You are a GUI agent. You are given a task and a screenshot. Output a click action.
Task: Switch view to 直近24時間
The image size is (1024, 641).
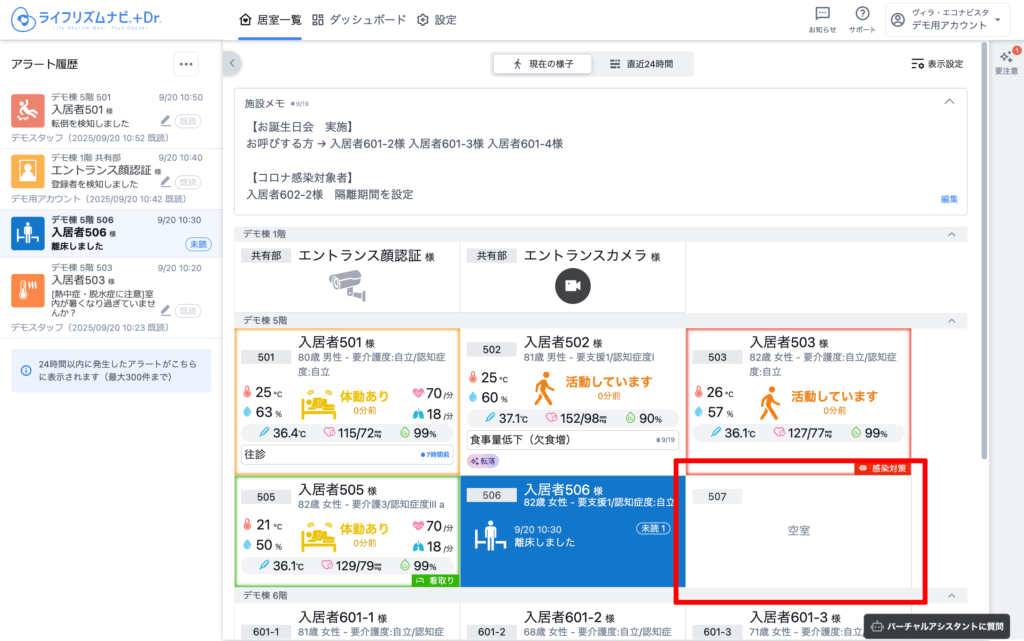(x=642, y=64)
